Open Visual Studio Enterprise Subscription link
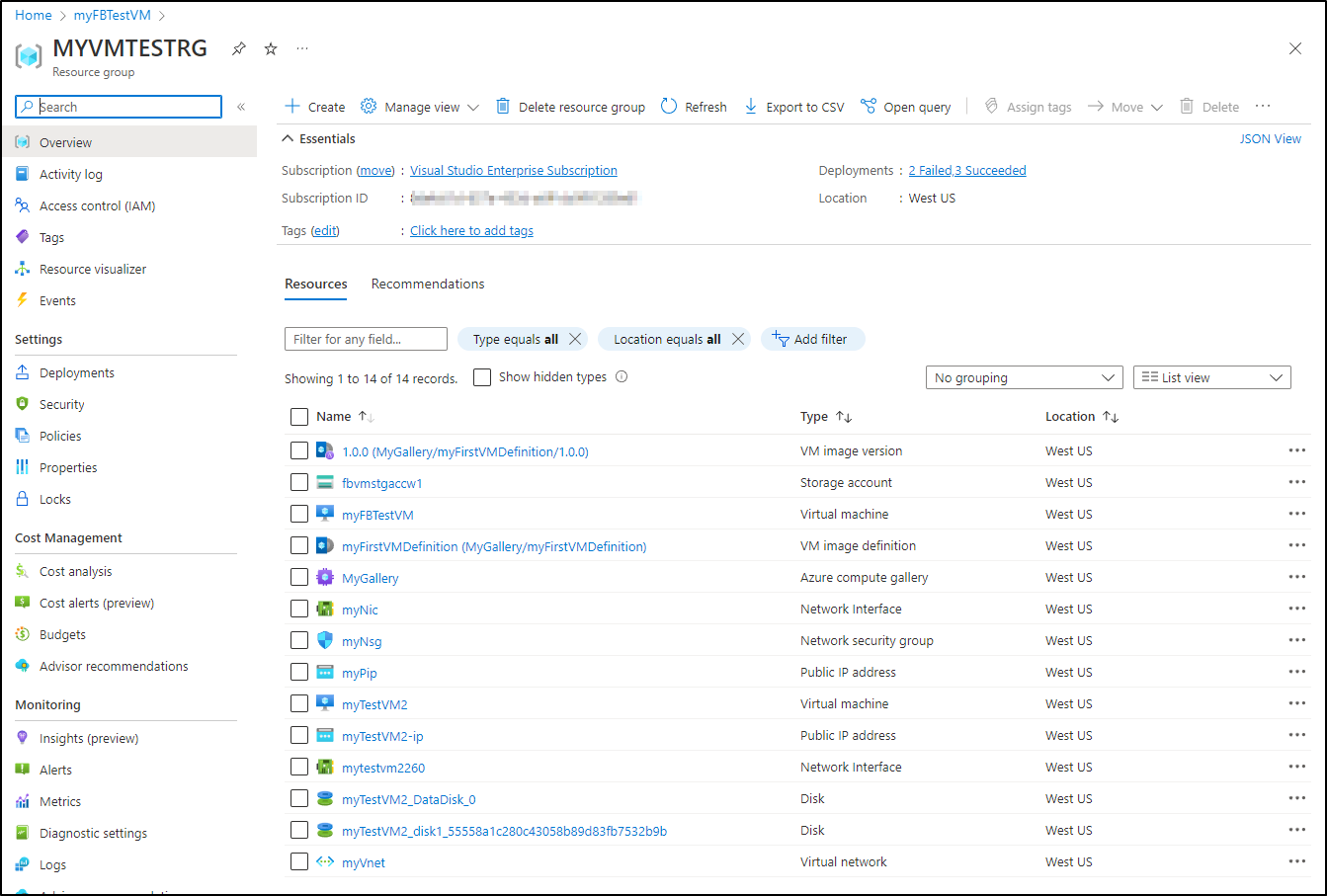 click(x=514, y=171)
